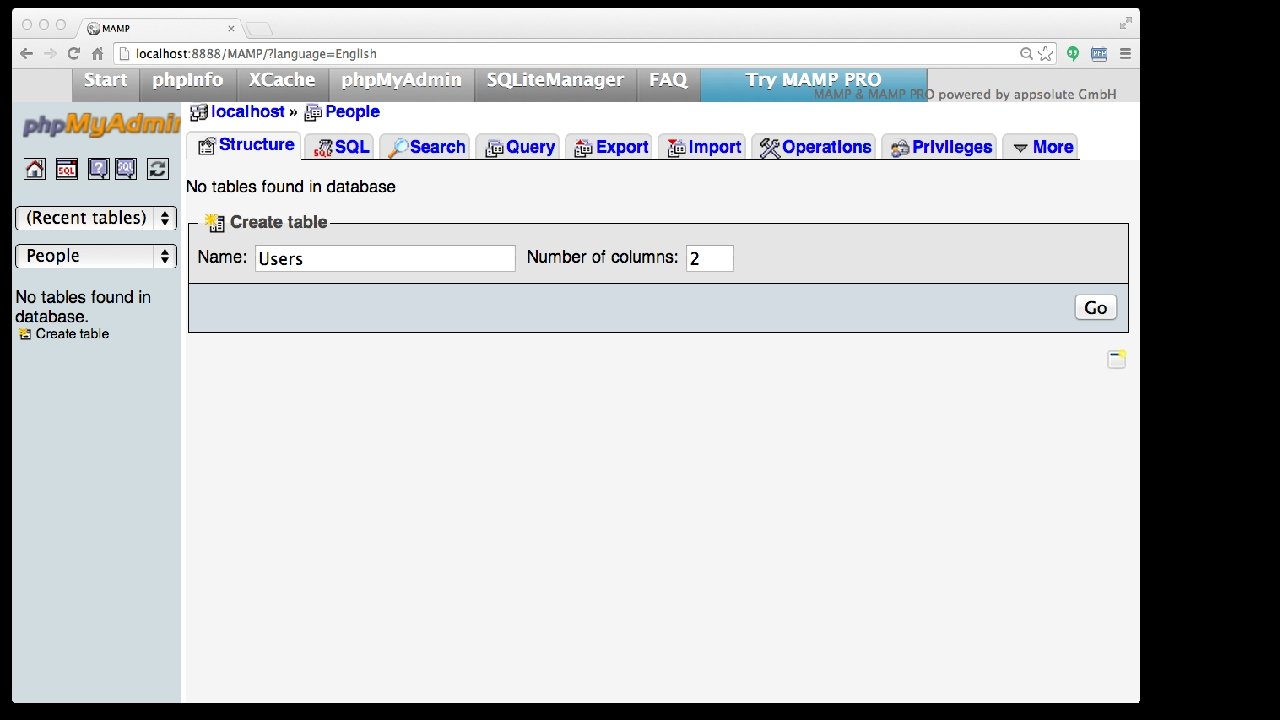1280x720 pixels.
Task: Open the Search tab
Action: [425, 147]
